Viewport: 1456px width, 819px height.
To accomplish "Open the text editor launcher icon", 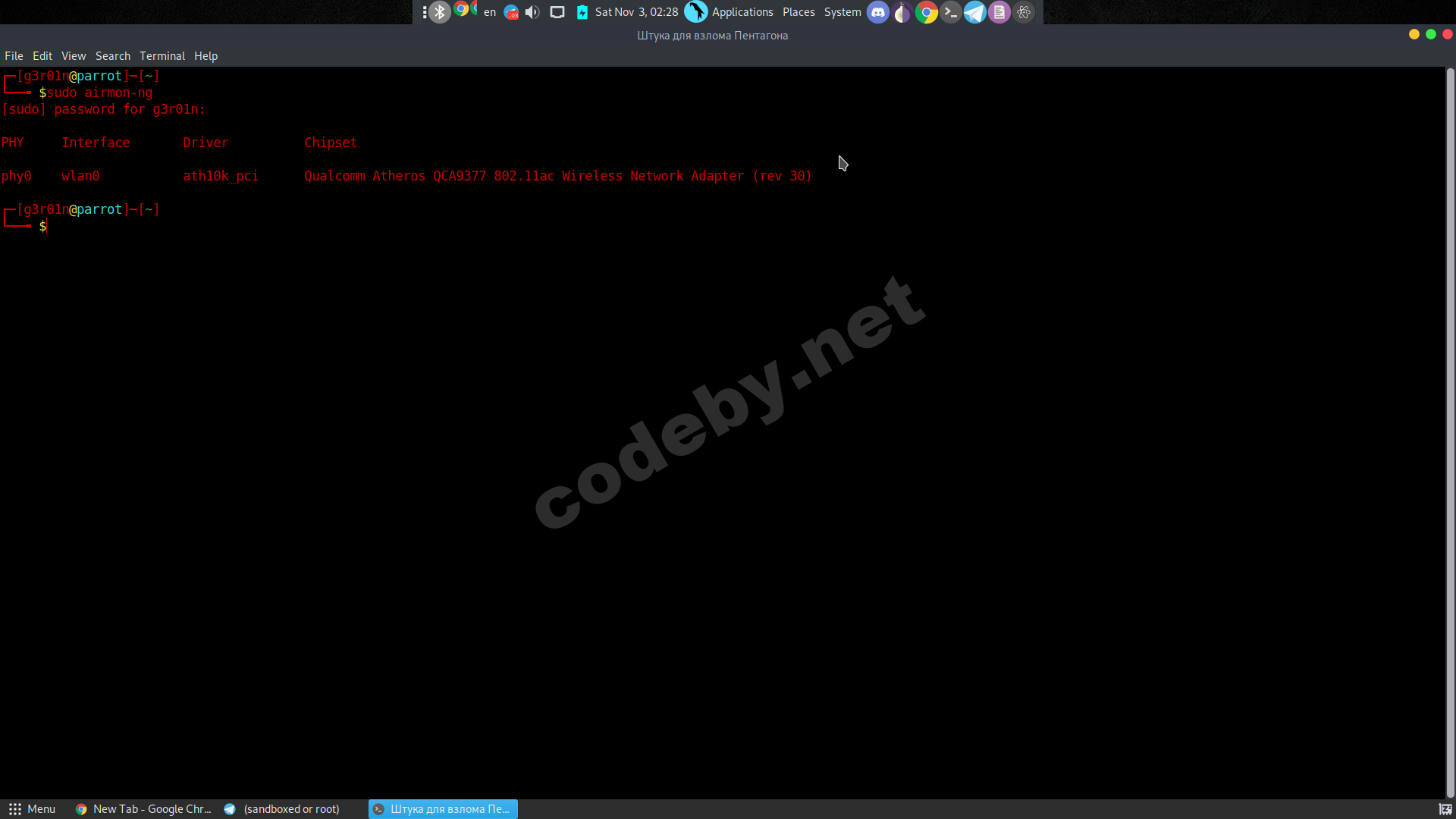I will (x=999, y=12).
